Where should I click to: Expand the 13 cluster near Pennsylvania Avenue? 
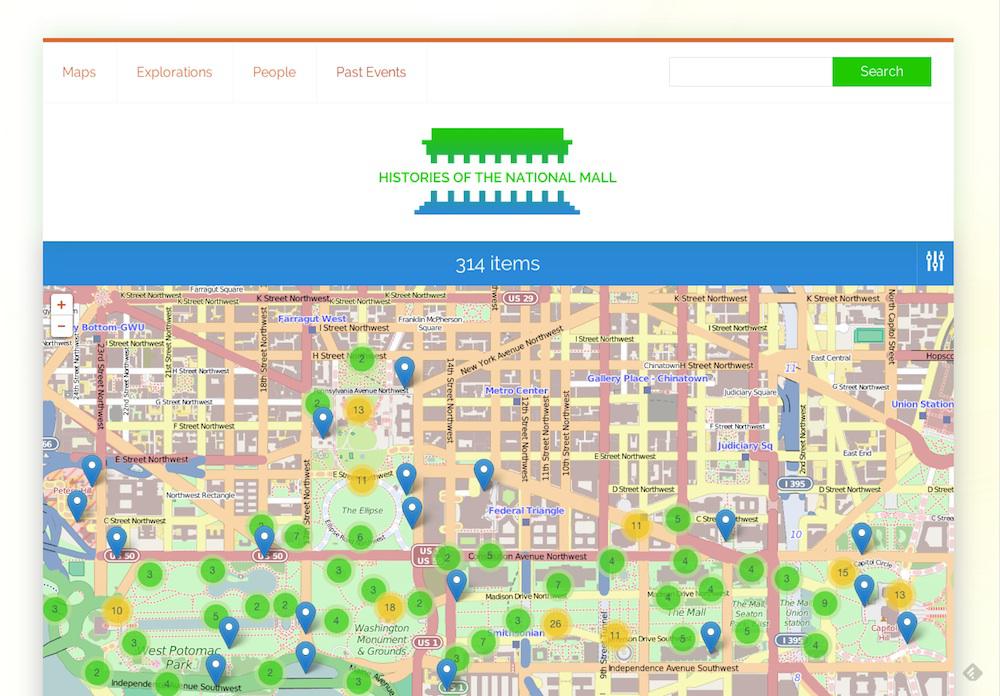pos(358,410)
